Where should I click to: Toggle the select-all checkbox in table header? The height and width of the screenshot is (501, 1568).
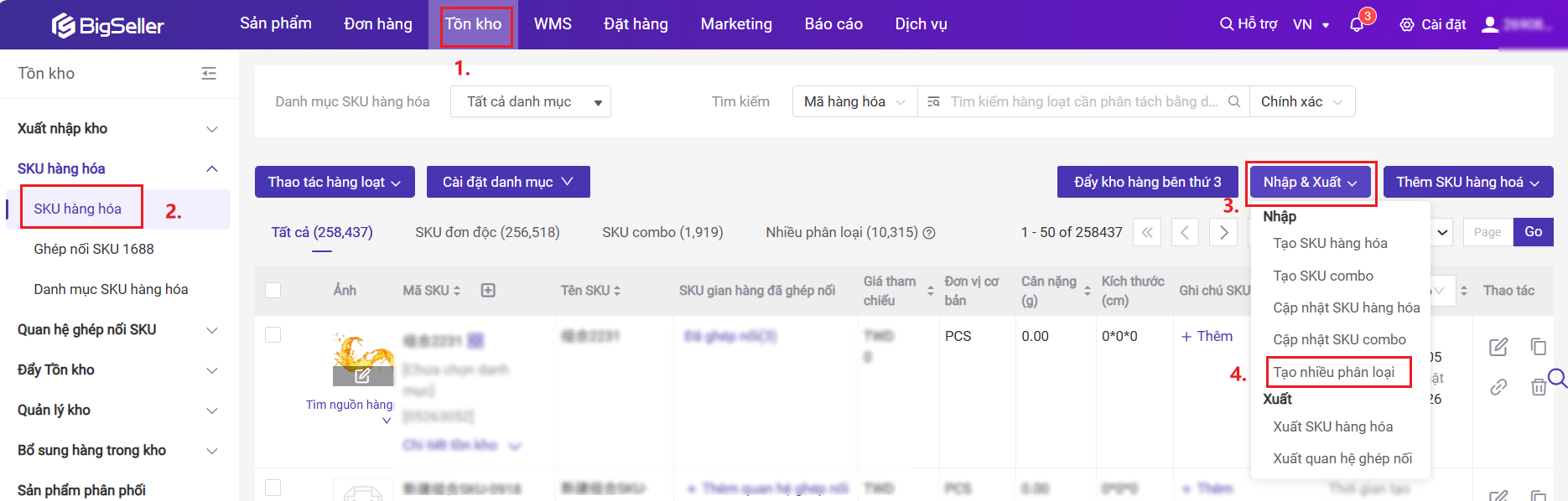(x=273, y=290)
